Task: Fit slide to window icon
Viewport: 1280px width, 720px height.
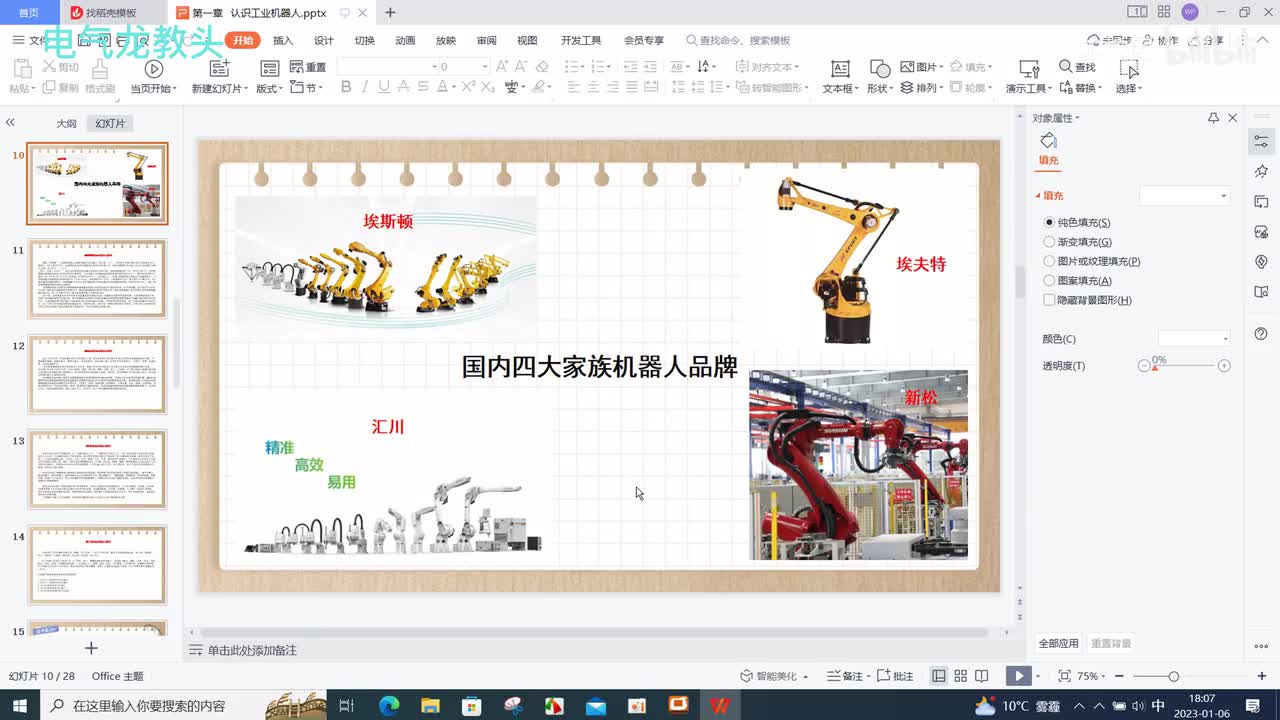Action: [x=1064, y=676]
